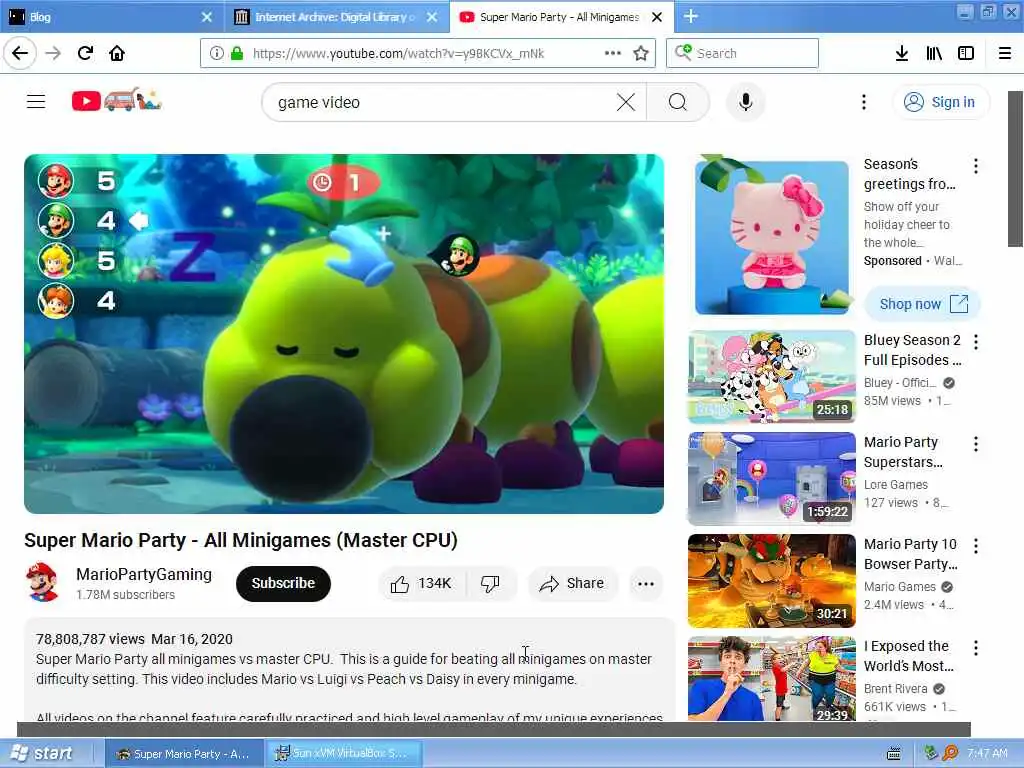Start voice search with microphone
The height and width of the screenshot is (768, 1024).
click(745, 102)
